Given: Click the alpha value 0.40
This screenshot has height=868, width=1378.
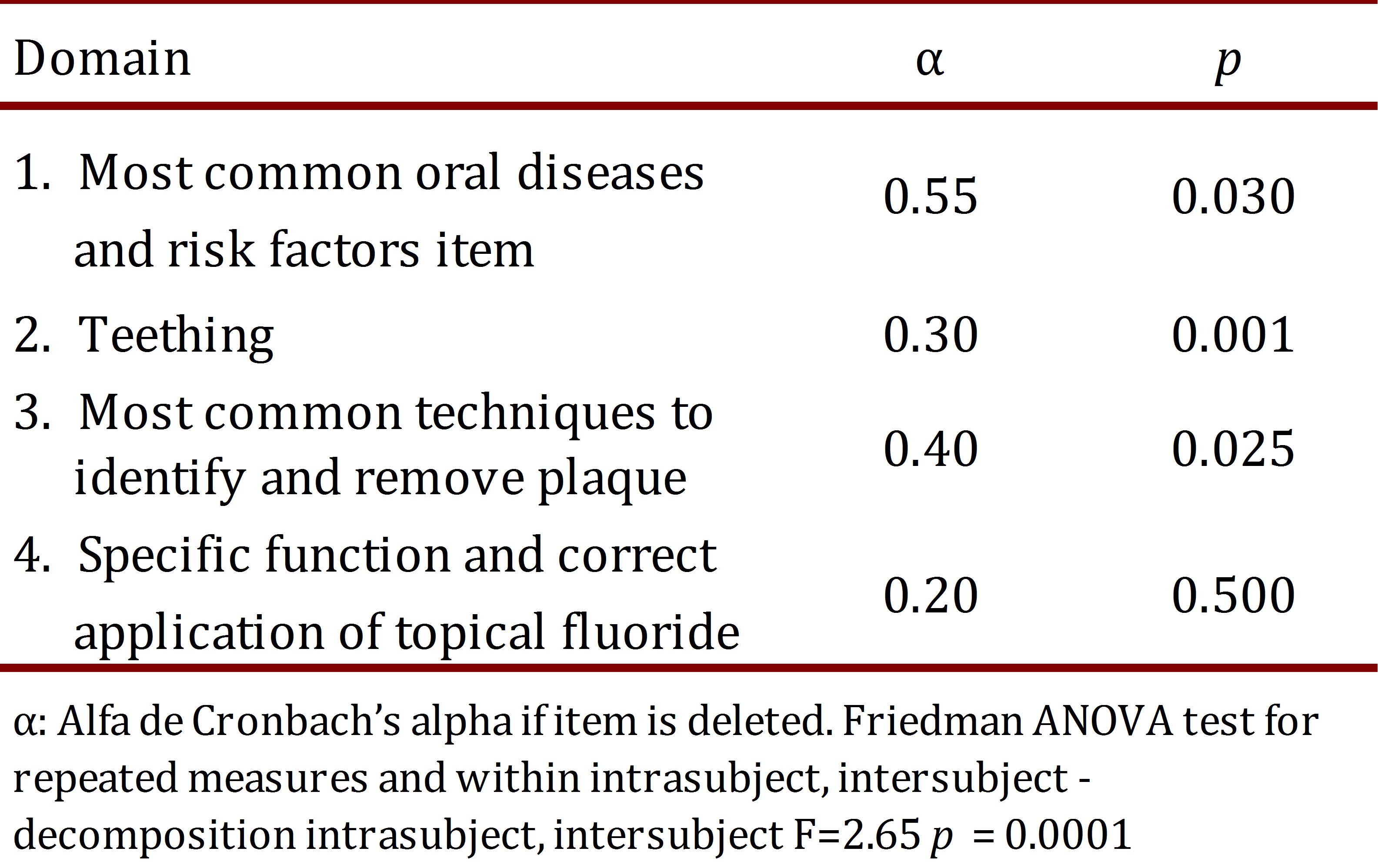Looking at the screenshot, I should point(931,449).
